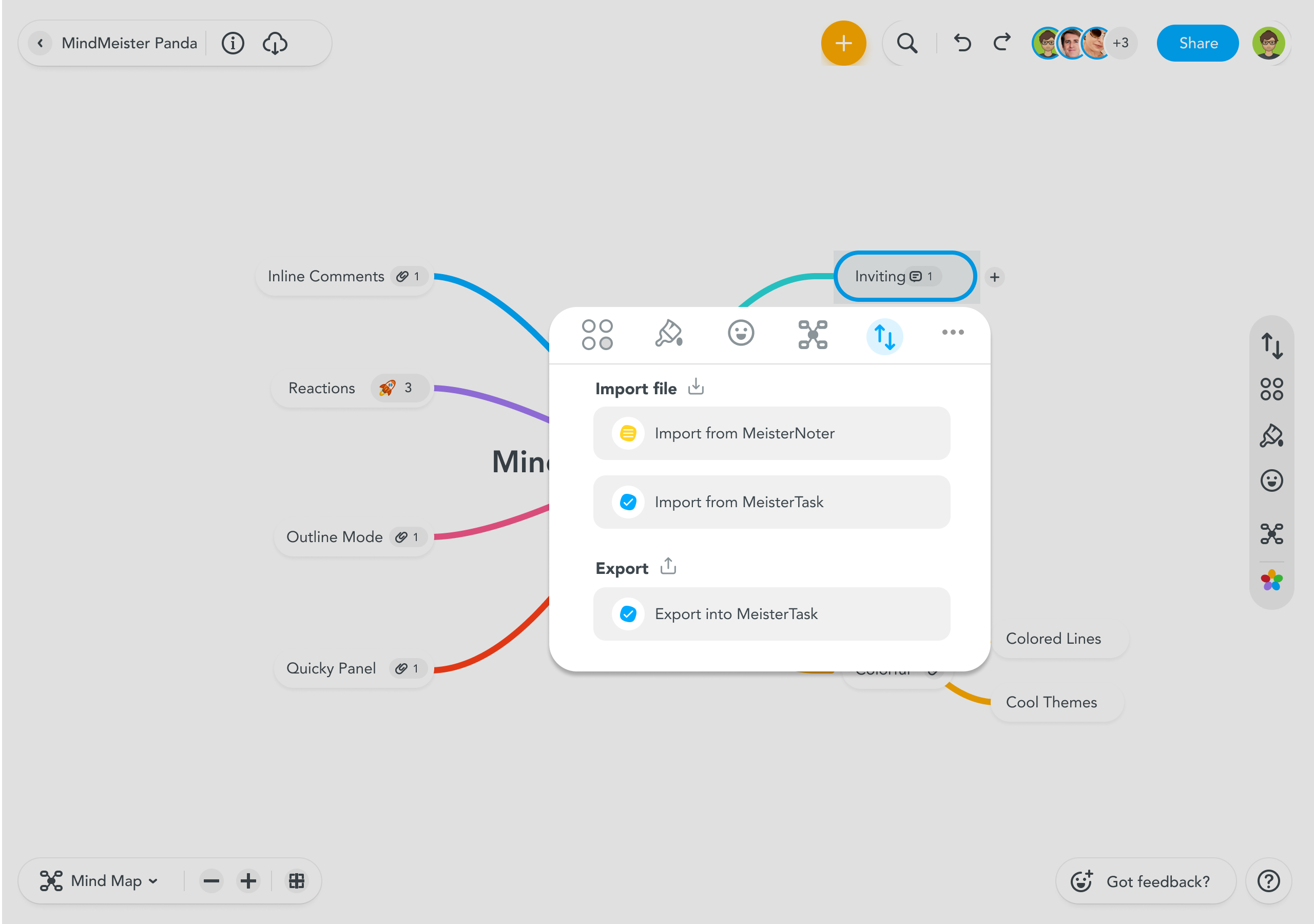The width and height of the screenshot is (1314, 924).
Task: Click the colorful dots icon in sidebar
Action: point(1271,581)
